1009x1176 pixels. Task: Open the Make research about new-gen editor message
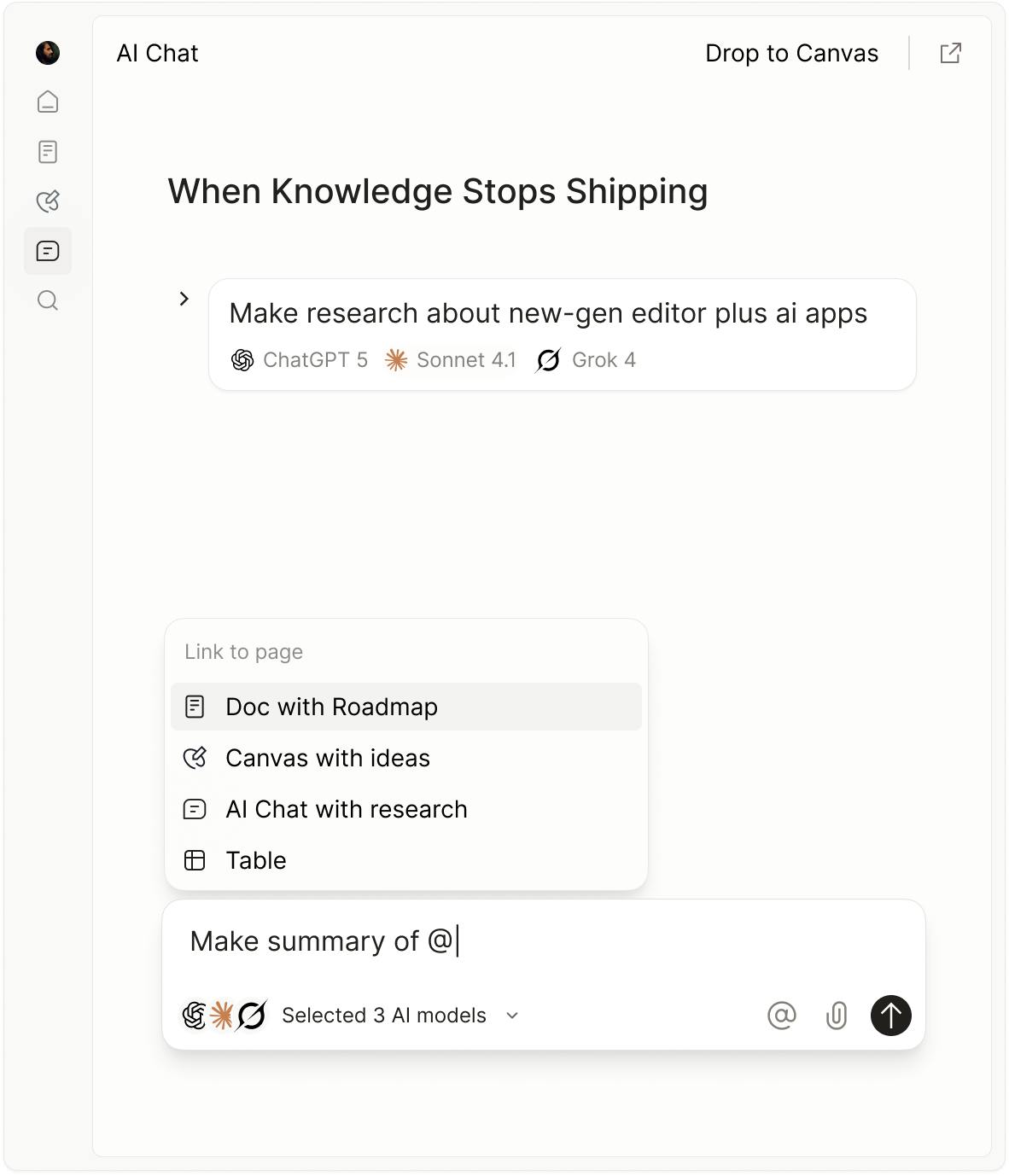[563, 335]
